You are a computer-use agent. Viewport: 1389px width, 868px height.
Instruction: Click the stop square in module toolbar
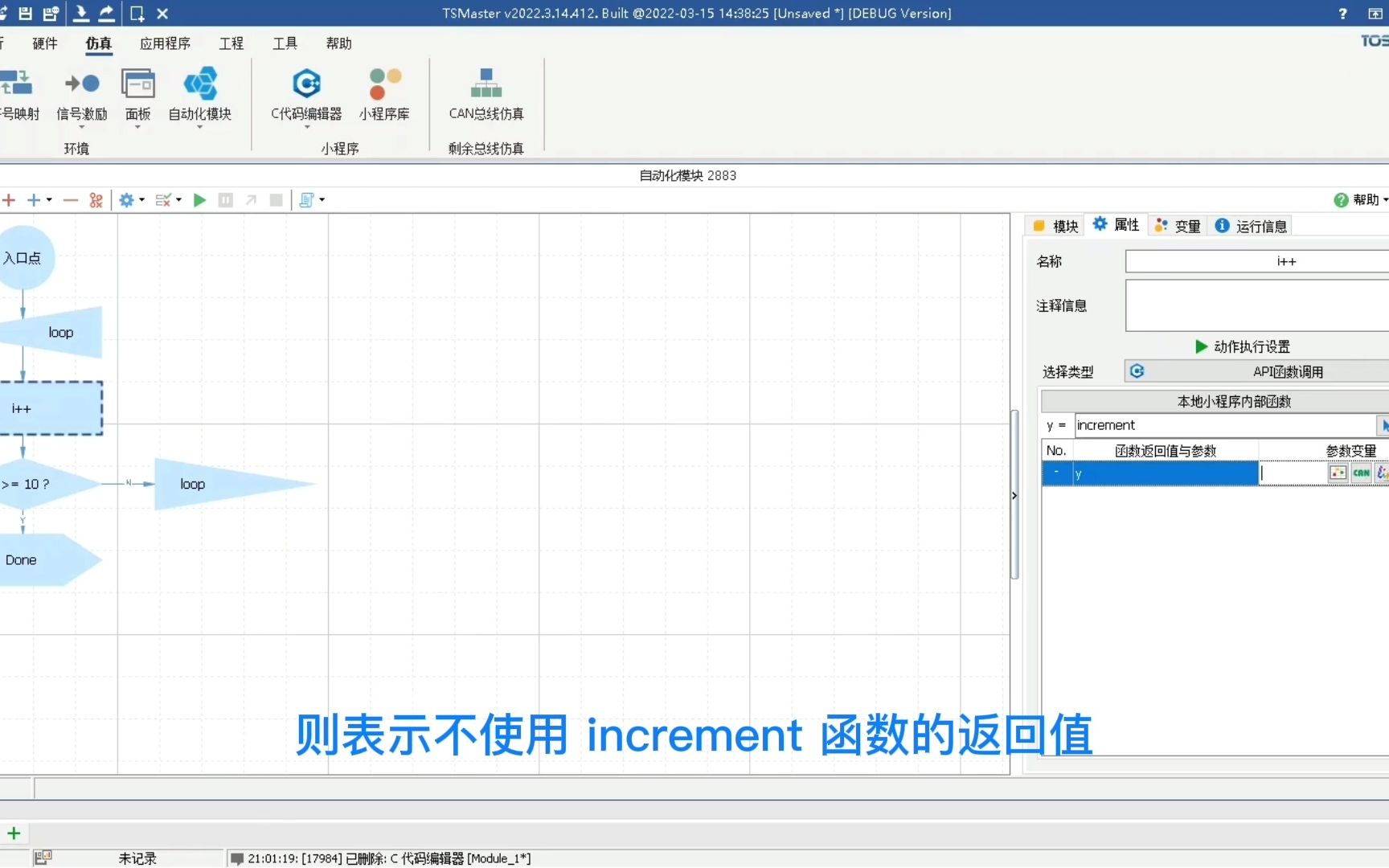(276, 200)
